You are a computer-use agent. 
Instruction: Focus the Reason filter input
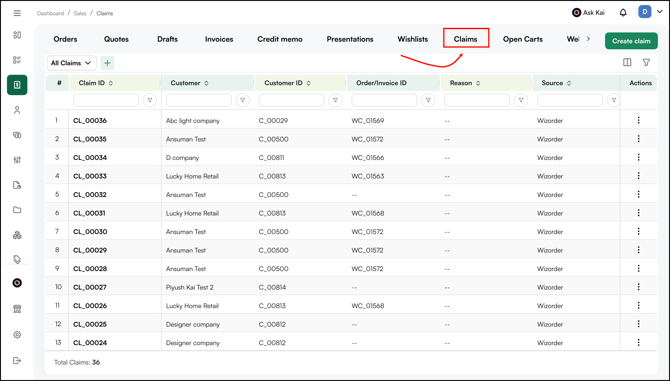click(x=477, y=100)
